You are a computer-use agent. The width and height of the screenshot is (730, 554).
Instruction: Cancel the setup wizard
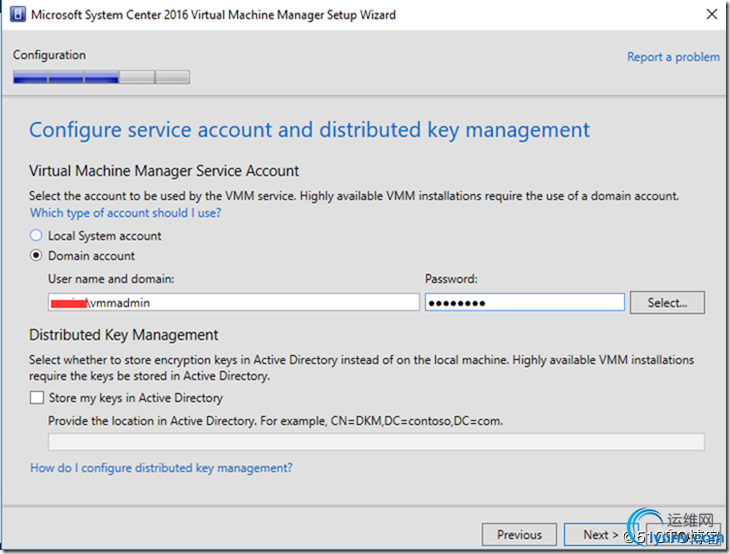click(683, 535)
